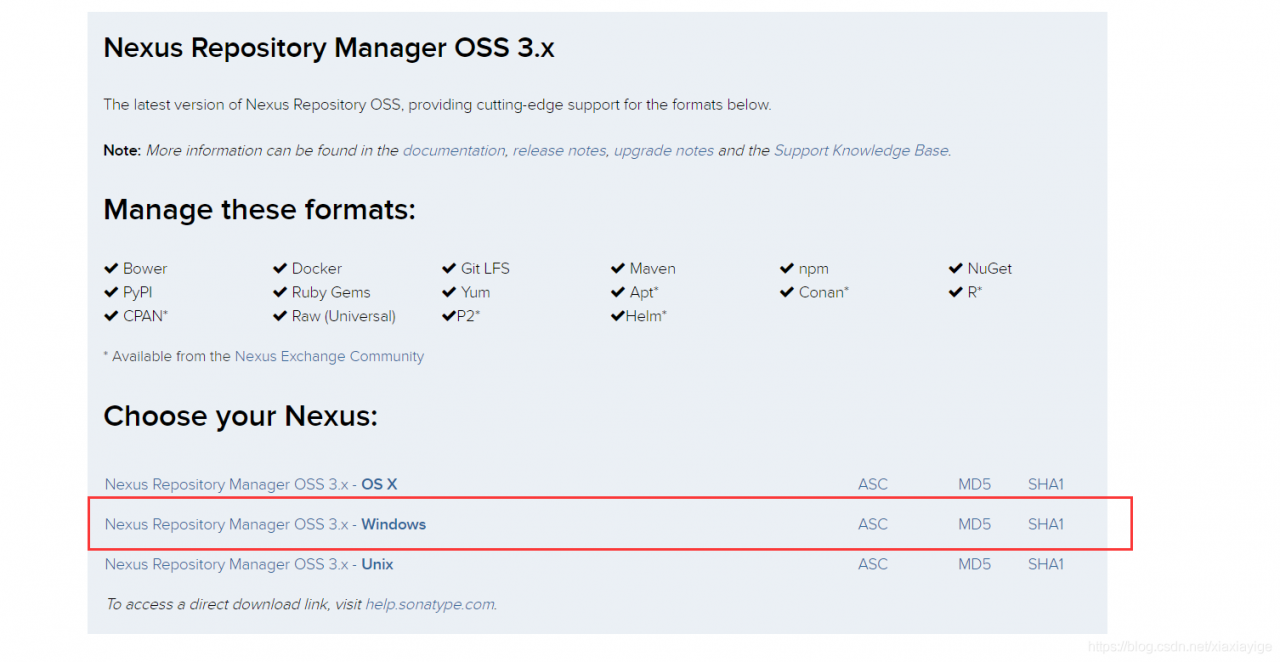1280x662 pixels.
Task: Click the checkmark next to R*
Action: click(956, 292)
